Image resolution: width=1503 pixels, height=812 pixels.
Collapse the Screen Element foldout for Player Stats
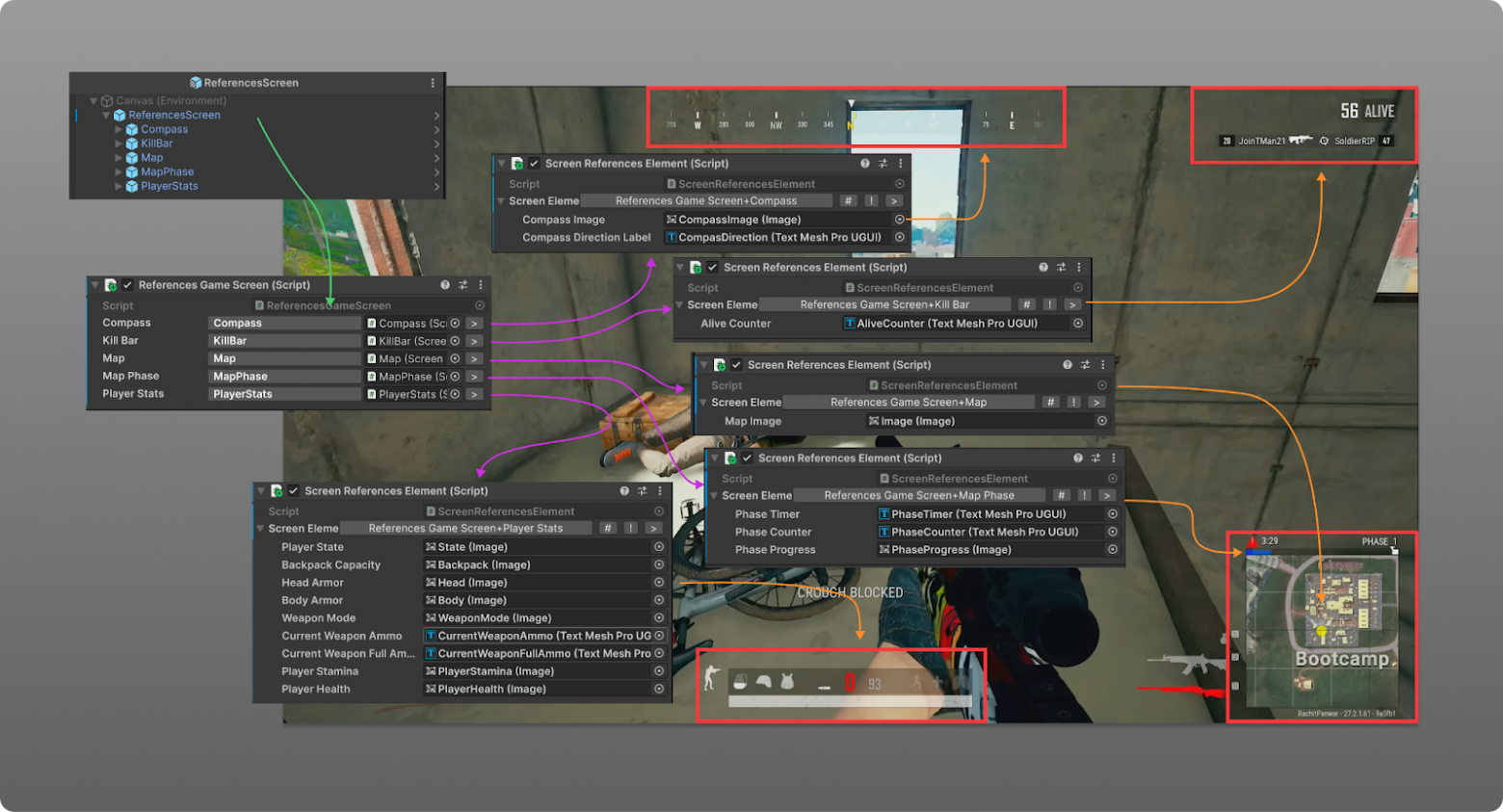(261, 529)
